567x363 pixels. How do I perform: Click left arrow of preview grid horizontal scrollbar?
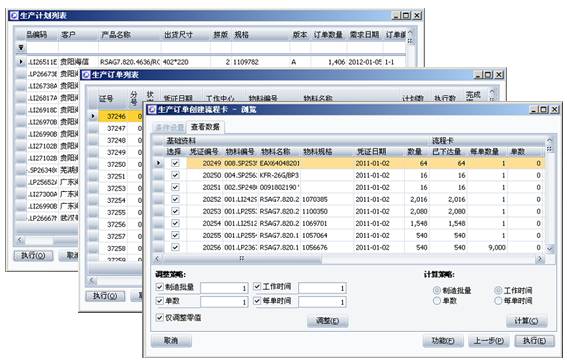[157, 259]
